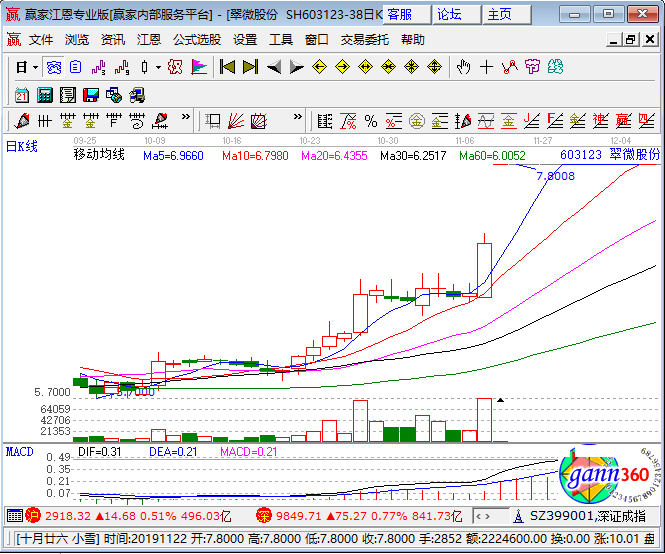
Task: Select the plain grid lines tool
Action: pos(45,121)
